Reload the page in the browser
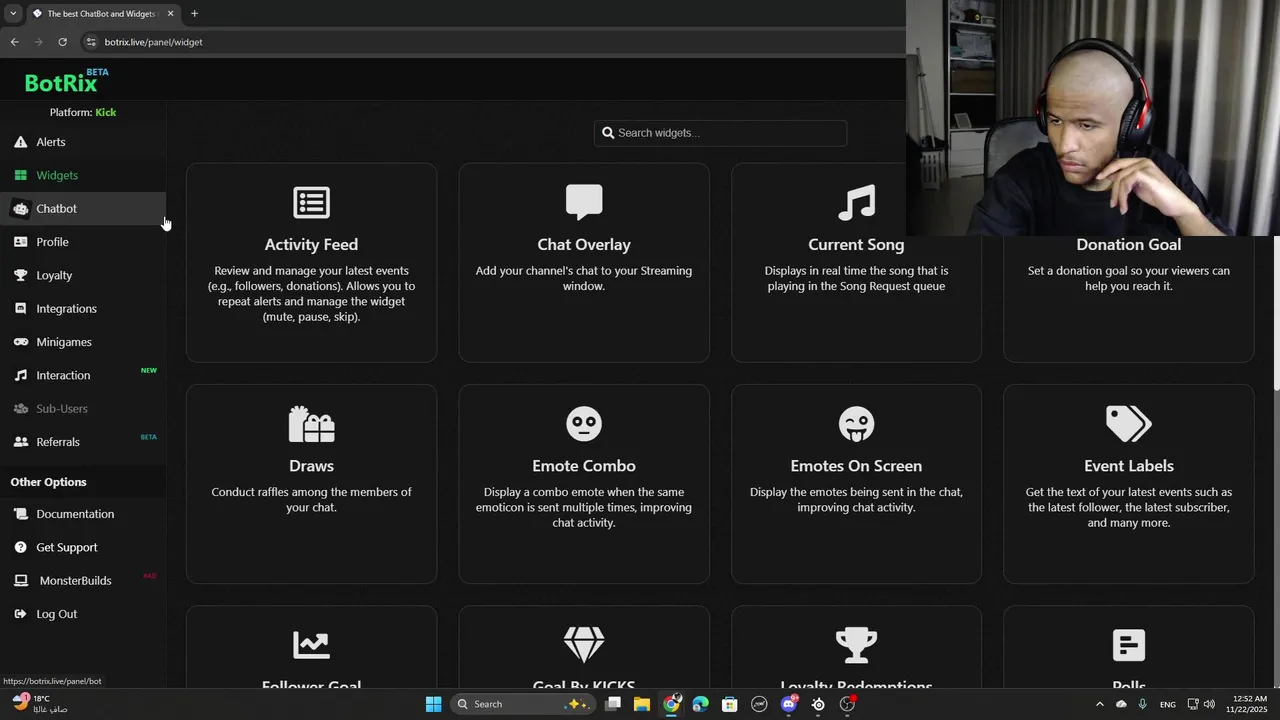 pos(62,42)
